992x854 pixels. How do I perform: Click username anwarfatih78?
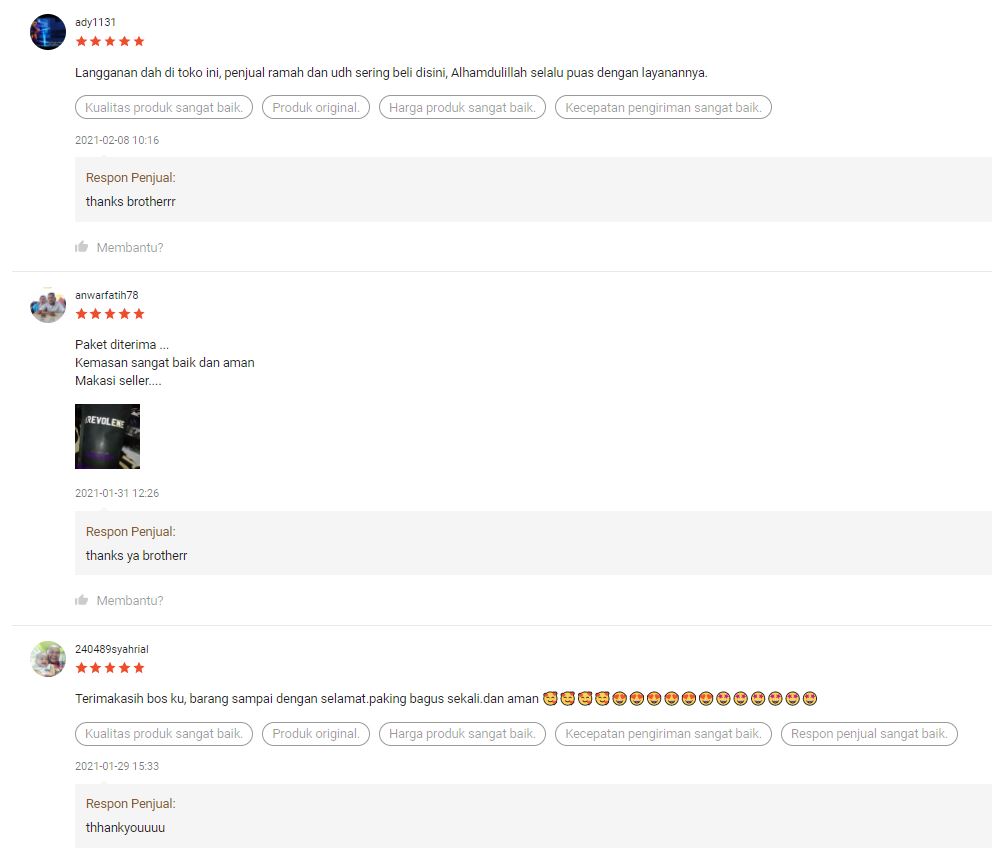click(x=106, y=295)
